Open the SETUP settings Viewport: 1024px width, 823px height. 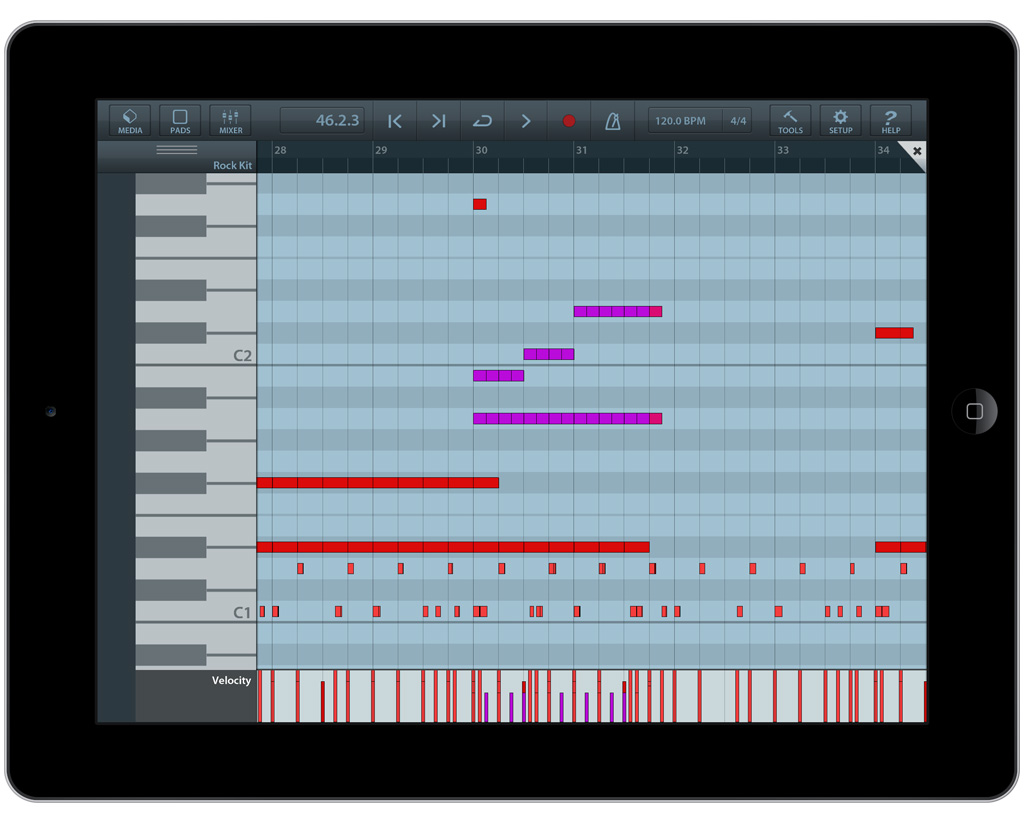click(840, 120)
